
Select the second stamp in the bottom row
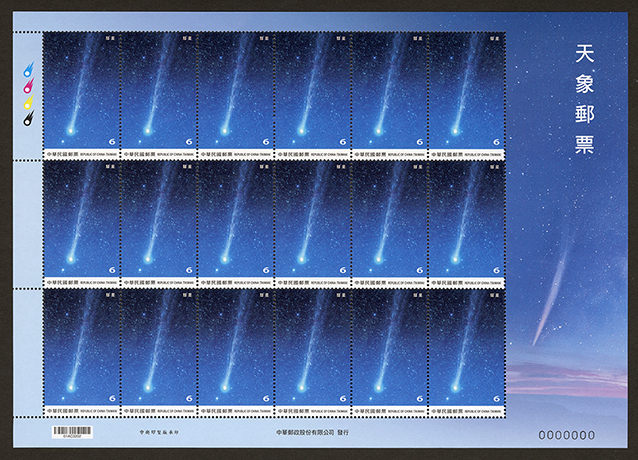(x=158, y=353)
